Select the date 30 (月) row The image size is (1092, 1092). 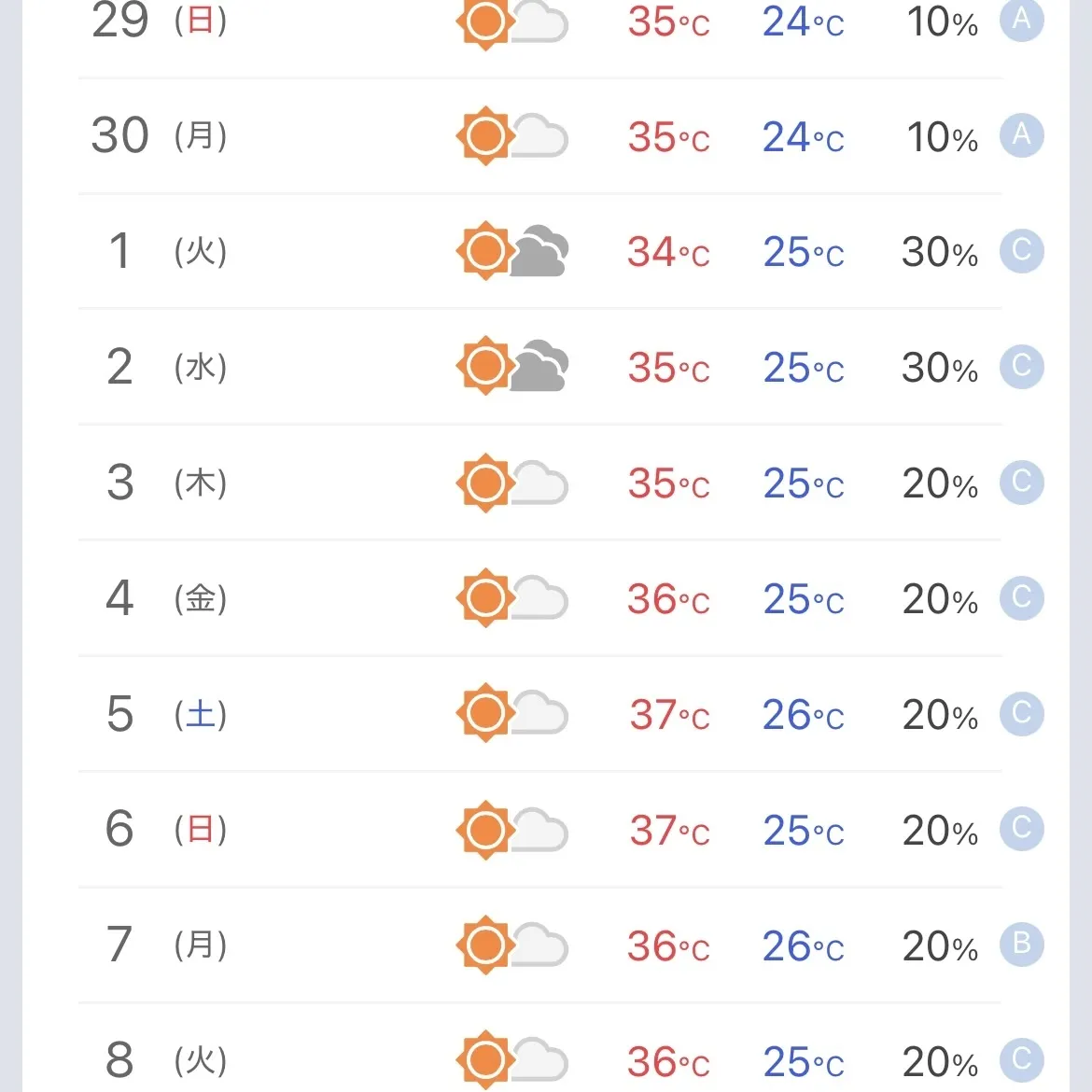pyautogui.click(x=539, y=136)
